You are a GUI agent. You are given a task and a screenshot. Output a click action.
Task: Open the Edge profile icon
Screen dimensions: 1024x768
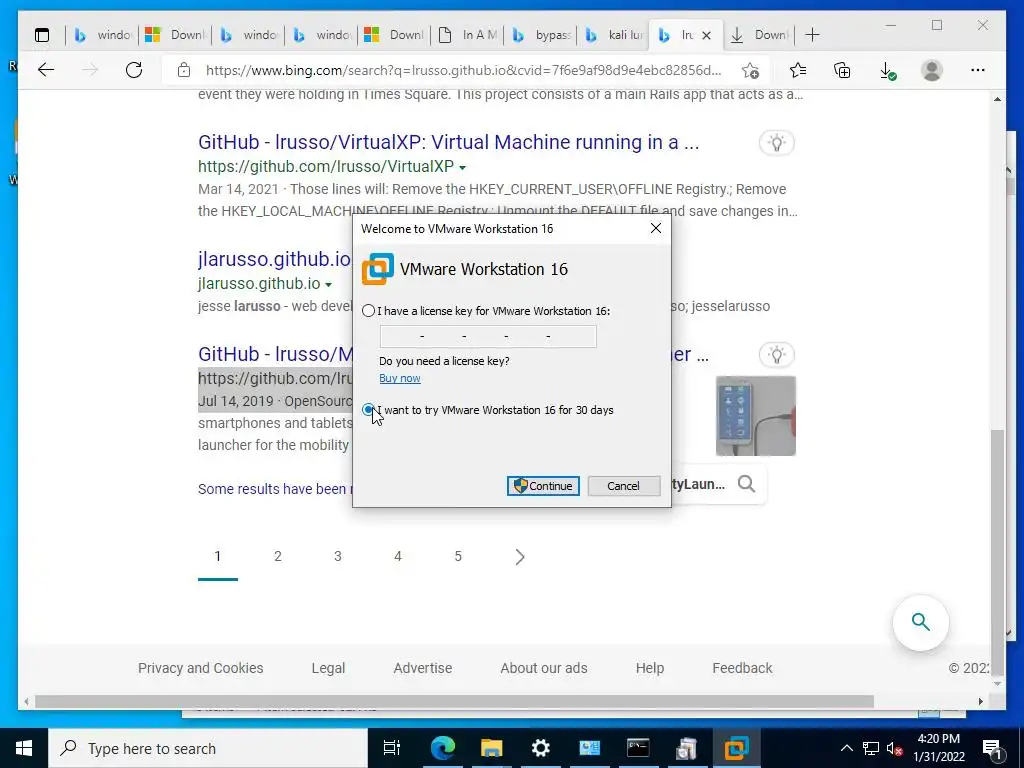pos(932,70)
